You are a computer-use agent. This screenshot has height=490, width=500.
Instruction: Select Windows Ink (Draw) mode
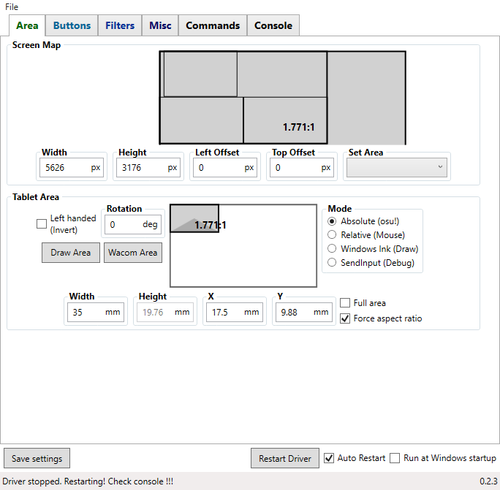(332, 249)
